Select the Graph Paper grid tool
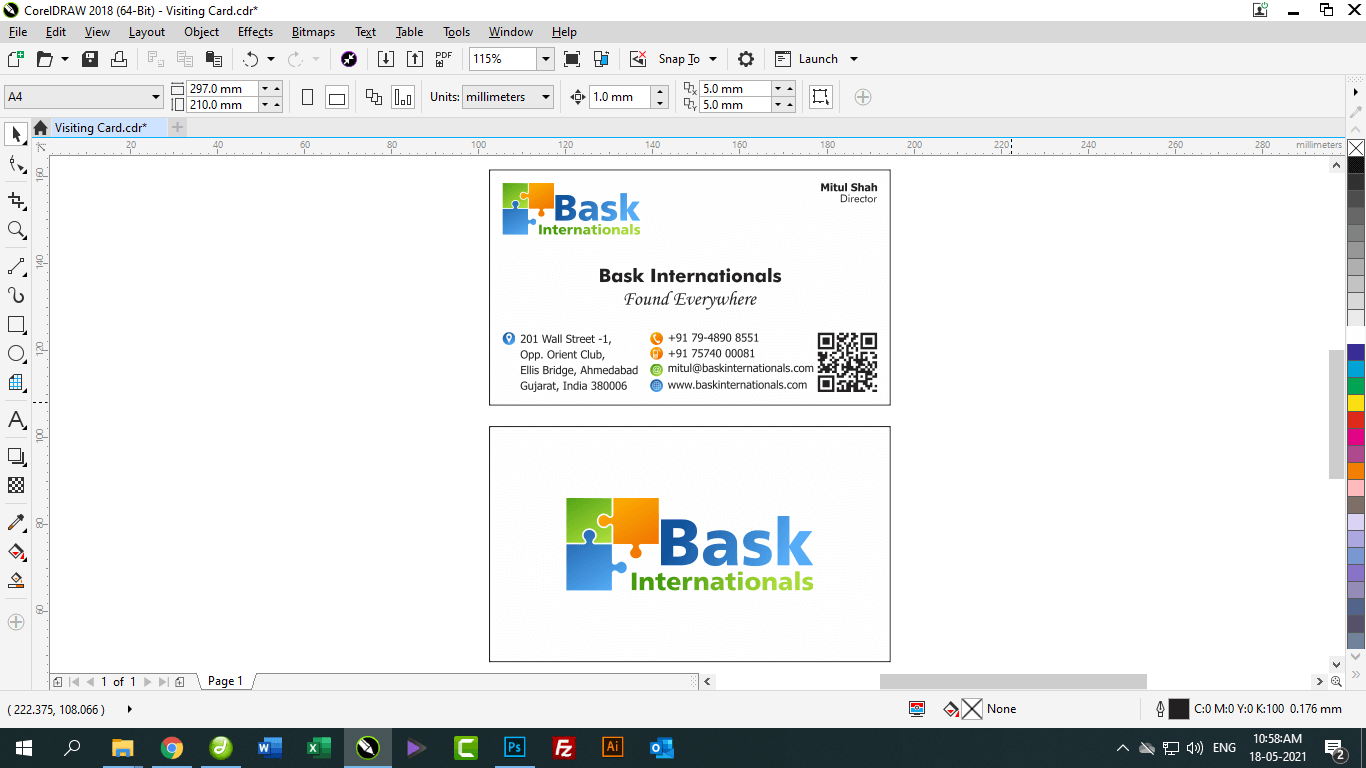This screenshot has width=1366, height=768. 16,383
